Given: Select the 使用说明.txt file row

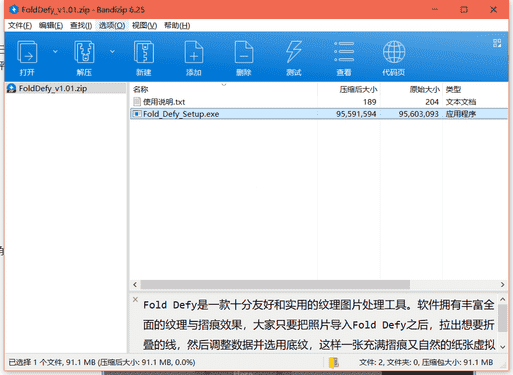Looking at the screenshot, I should 319,102.
